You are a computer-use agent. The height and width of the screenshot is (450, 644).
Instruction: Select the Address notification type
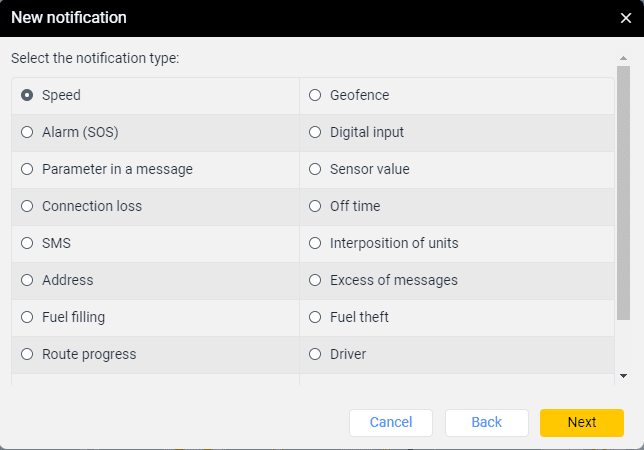[x=27, y=280]
